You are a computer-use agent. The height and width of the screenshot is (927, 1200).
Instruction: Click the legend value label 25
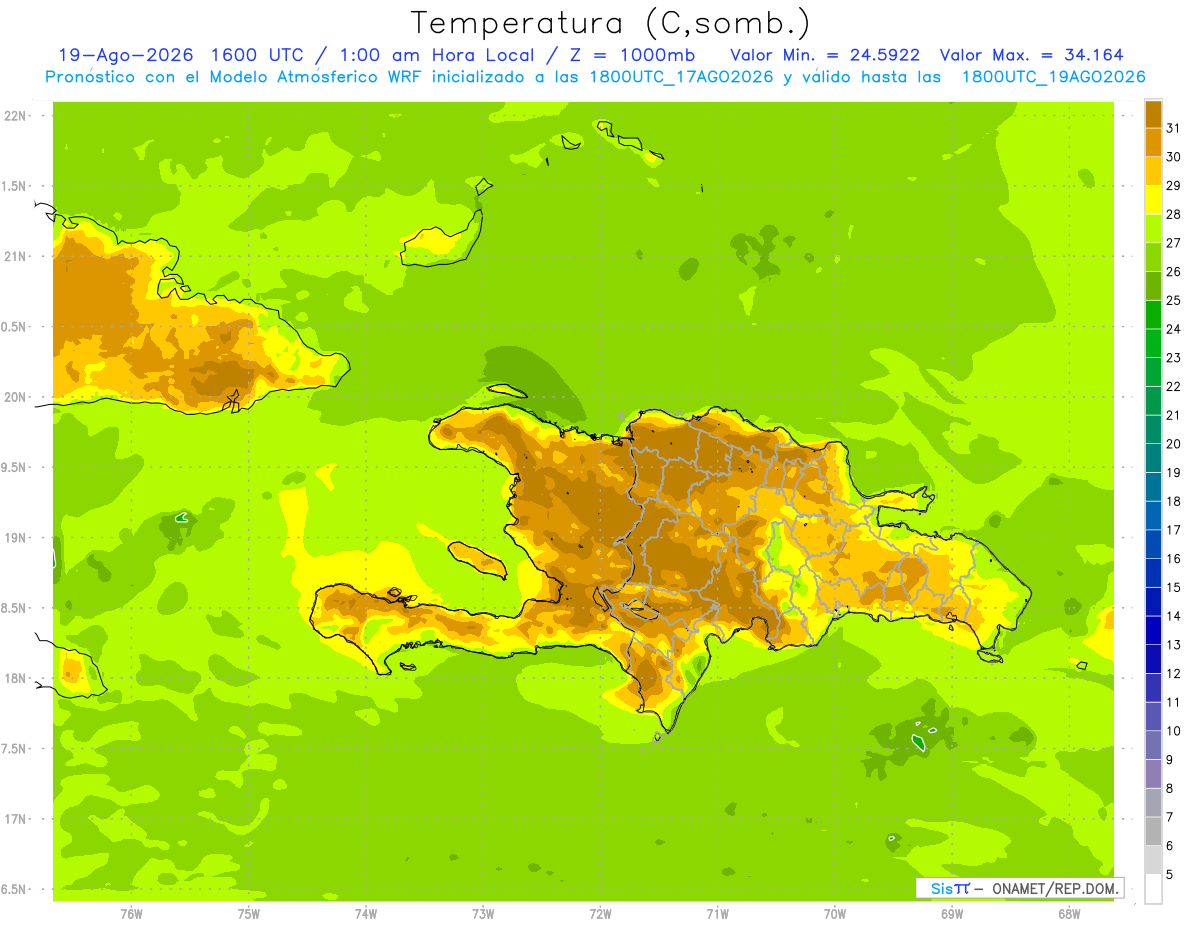pos(1174,300)
